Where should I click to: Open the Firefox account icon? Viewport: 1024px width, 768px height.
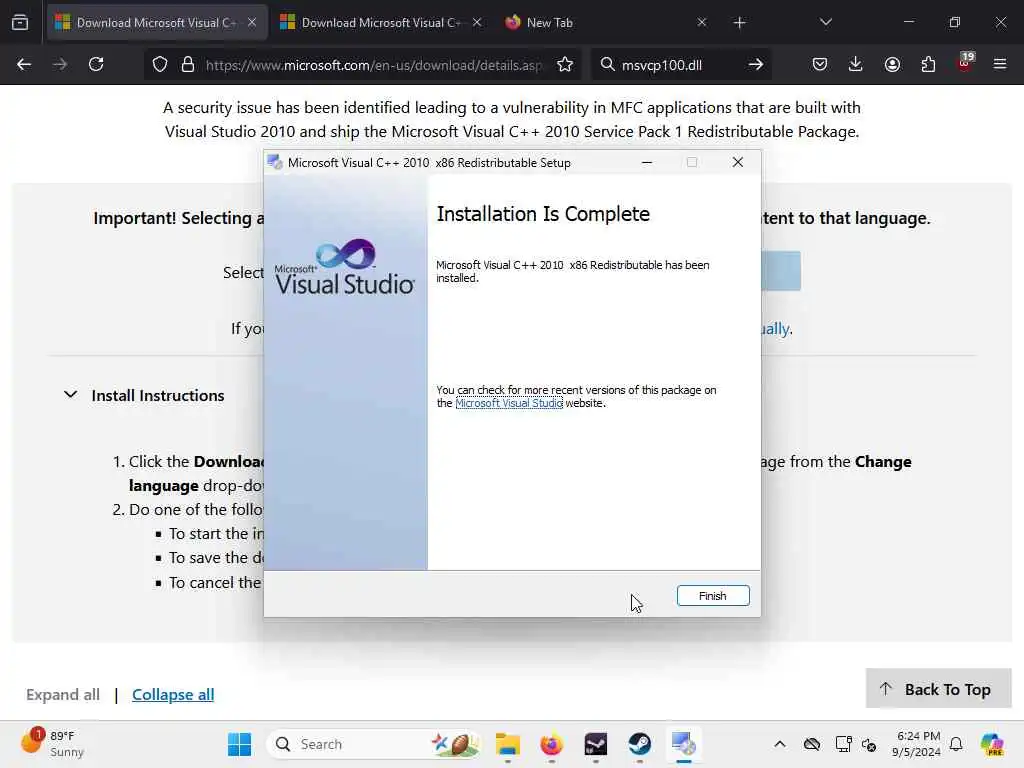(x=892, y=65)
